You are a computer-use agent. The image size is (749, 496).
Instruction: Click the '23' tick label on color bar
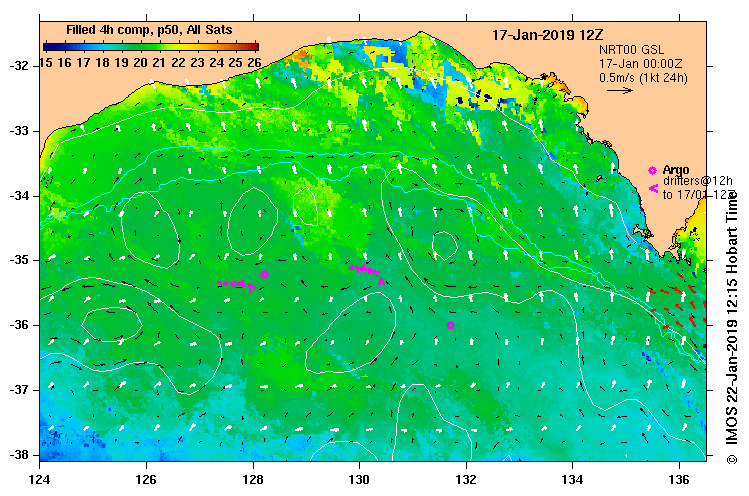coord(197,63)
